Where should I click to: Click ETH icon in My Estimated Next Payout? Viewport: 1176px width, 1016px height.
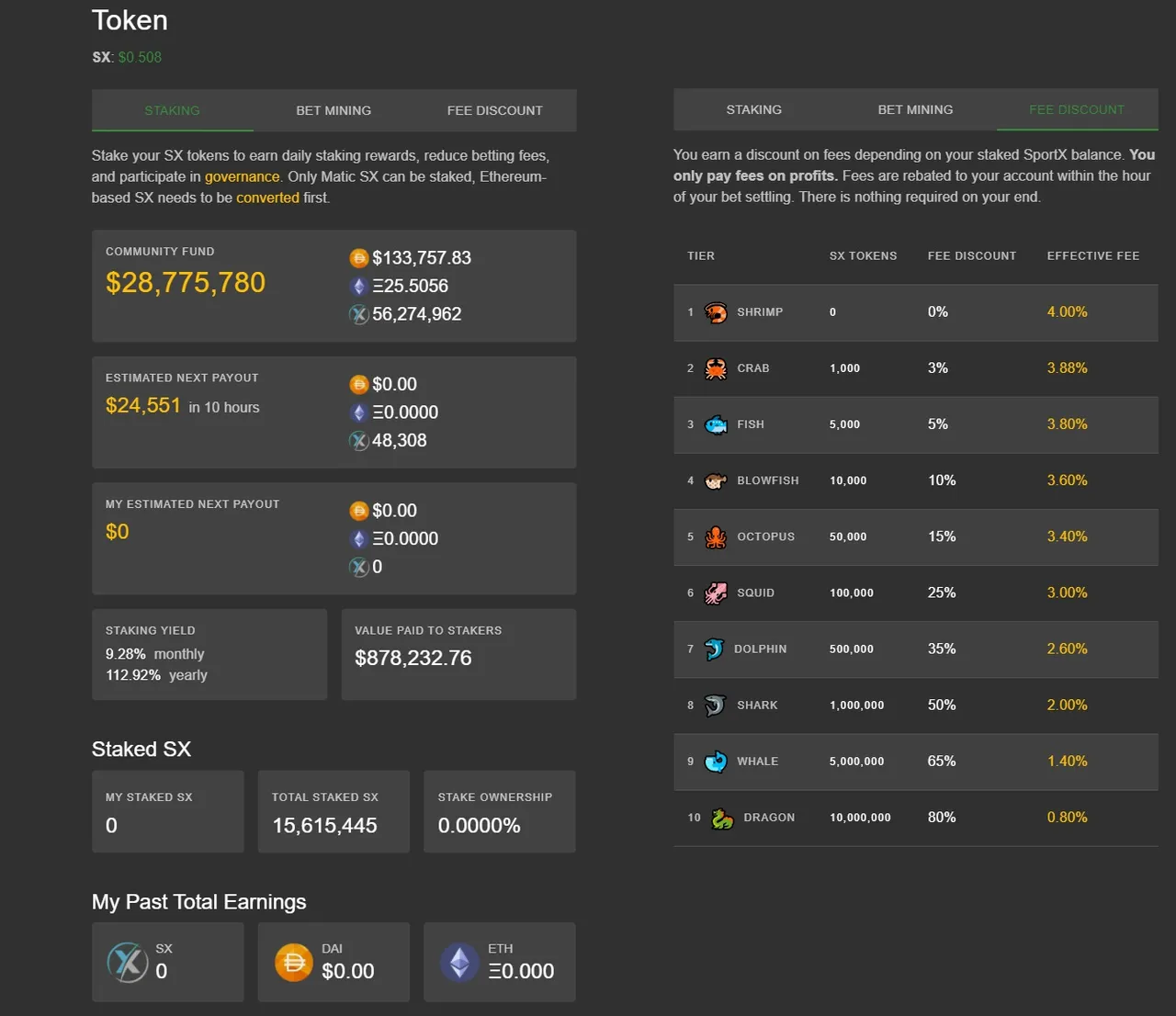359,539
